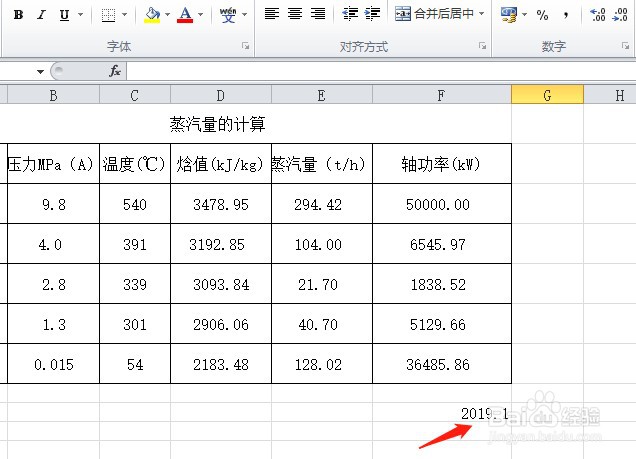Select cell with value 50000.00
The width and height of the screenshot is (636, 459).
442,204
